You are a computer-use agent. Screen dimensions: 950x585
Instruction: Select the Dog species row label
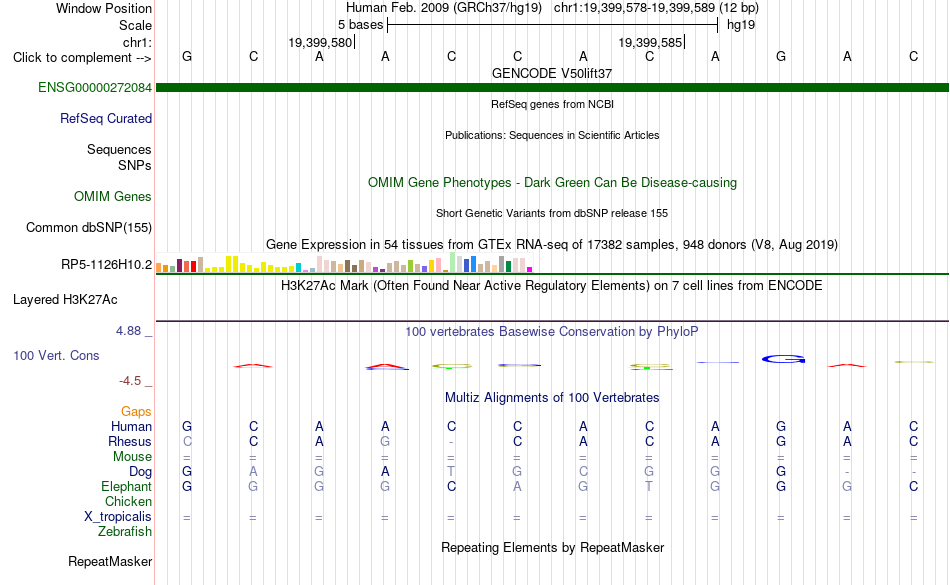click(x=140, y=471)
